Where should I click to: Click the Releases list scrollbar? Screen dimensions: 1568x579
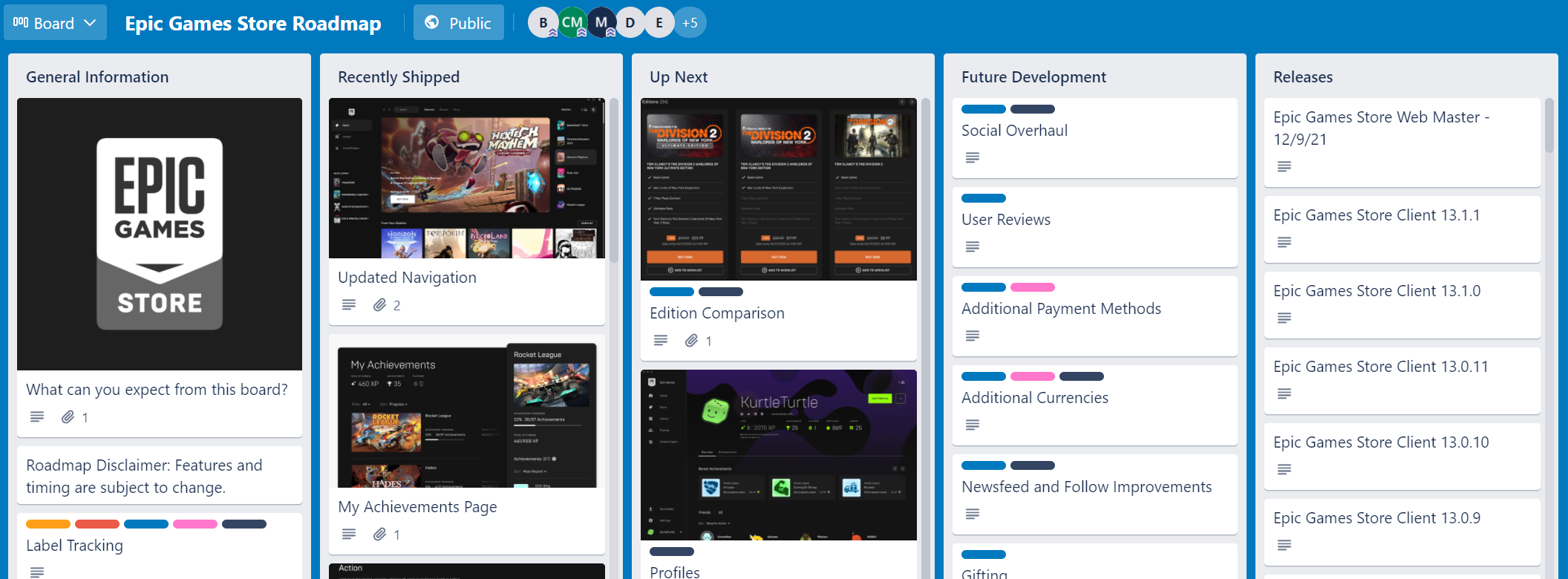pyautogui.click(x=1549, y=126)
